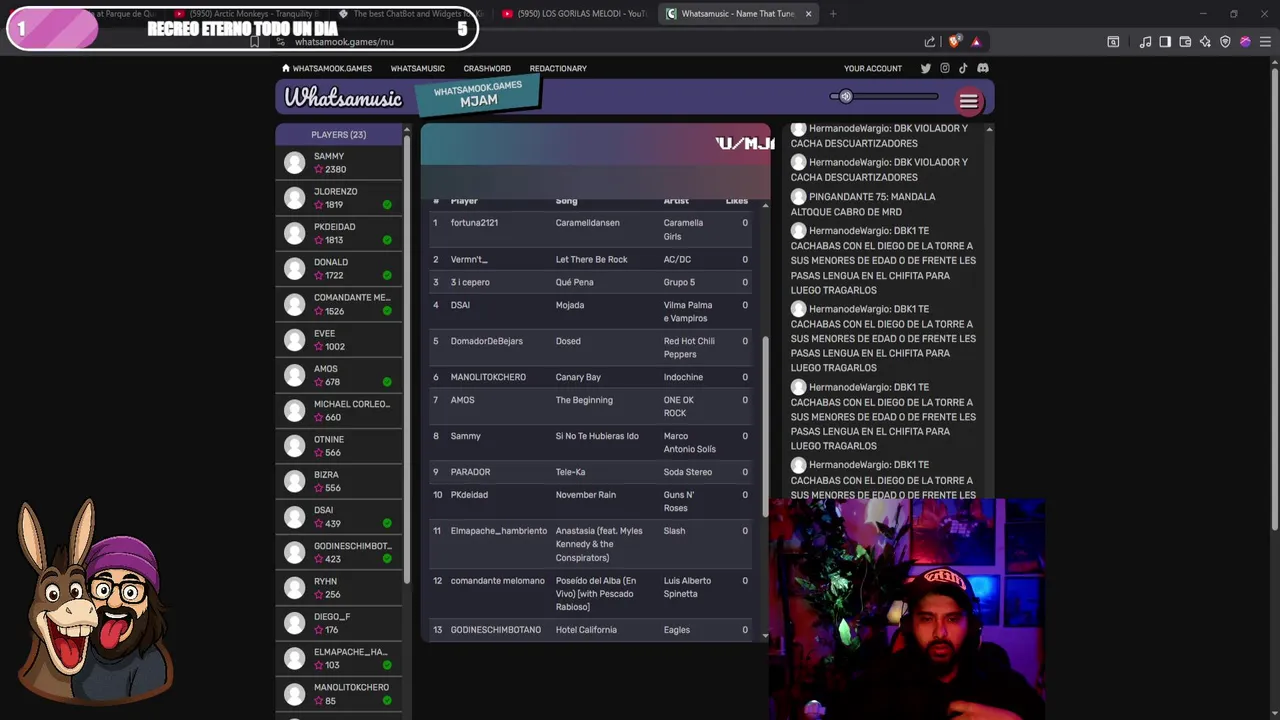The height and width of the screenshot is (720, 1280).
Task: Click the song Let There Be Rock
Action: click(591, 260)
